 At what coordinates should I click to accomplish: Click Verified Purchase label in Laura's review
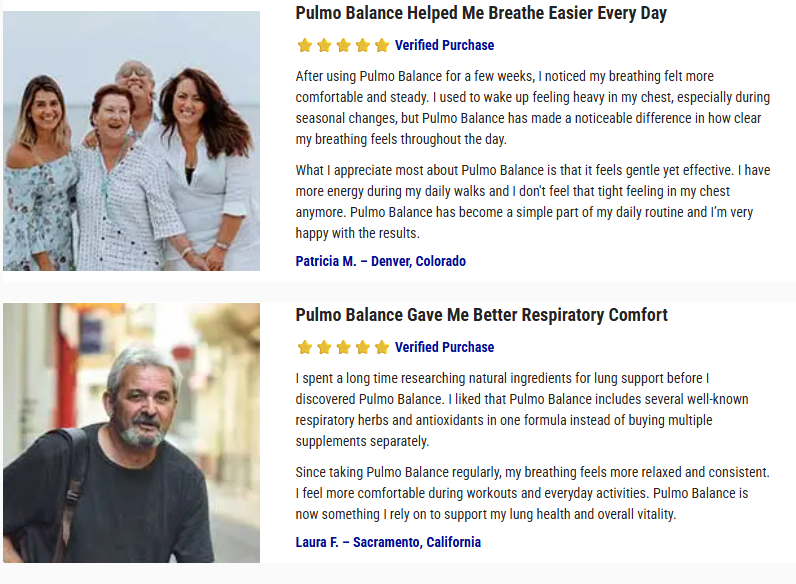[x=444, y=347]
